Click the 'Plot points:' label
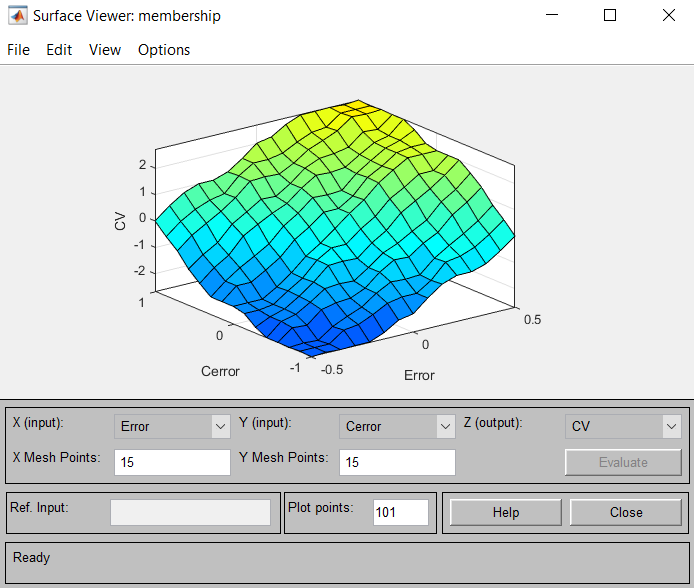 coord(320,507)
